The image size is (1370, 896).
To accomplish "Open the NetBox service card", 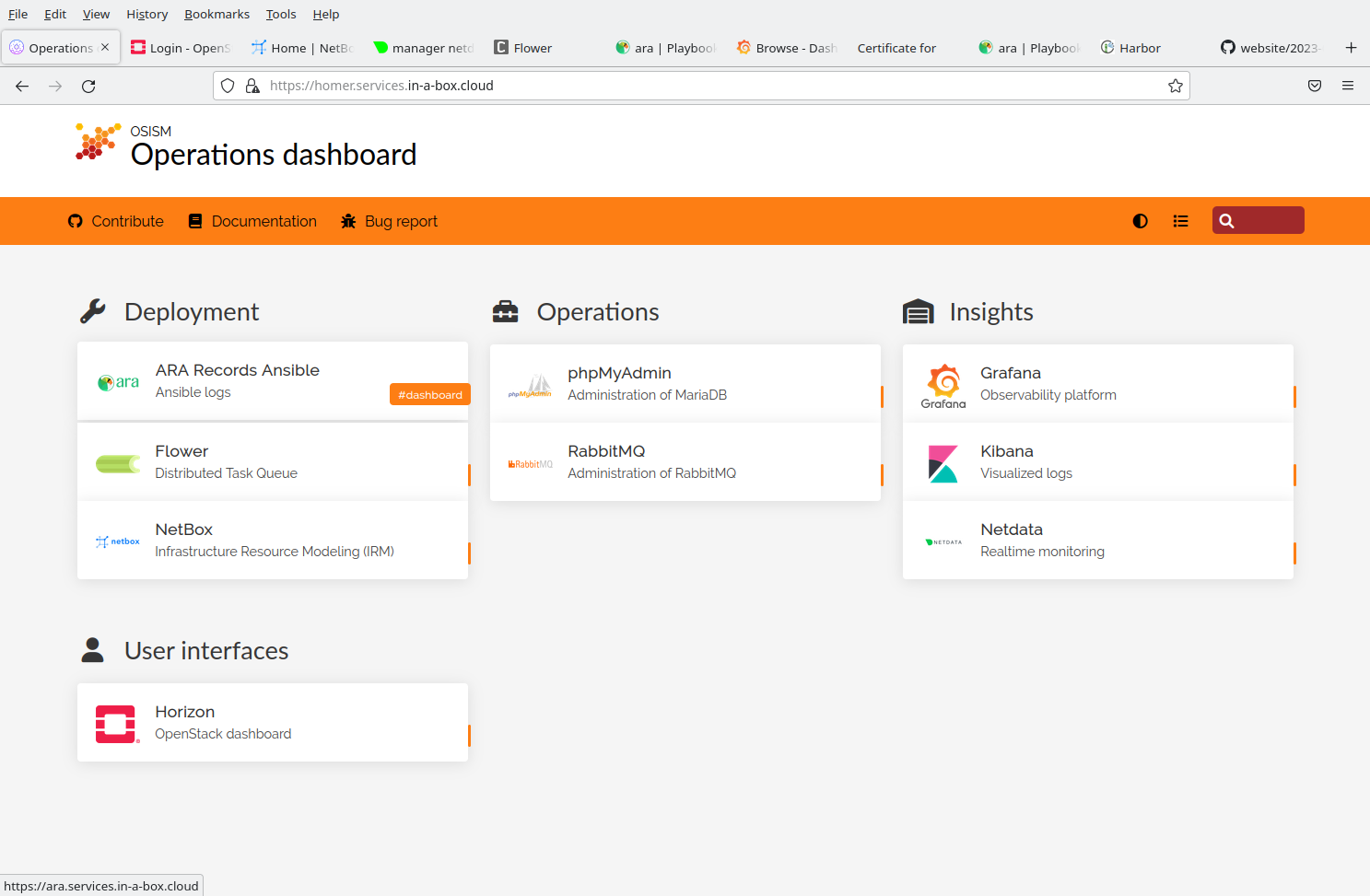I will click(273, 541).
